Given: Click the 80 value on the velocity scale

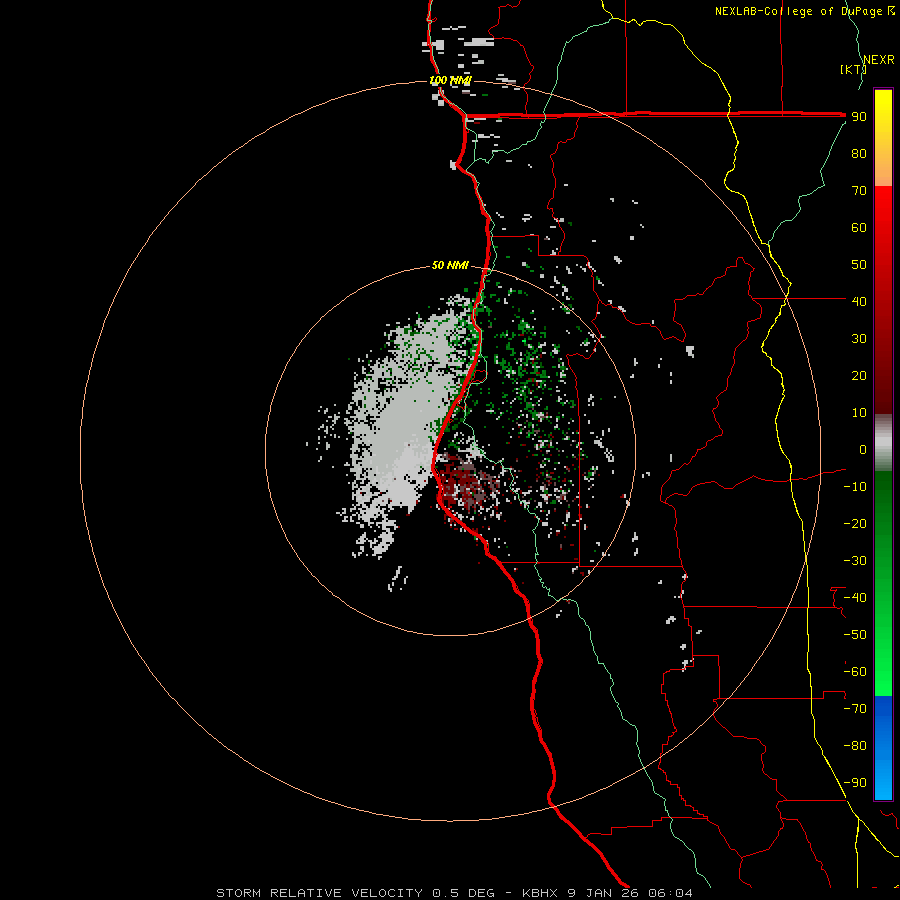Looking at the screenshot, I should [x=859, y=153].
